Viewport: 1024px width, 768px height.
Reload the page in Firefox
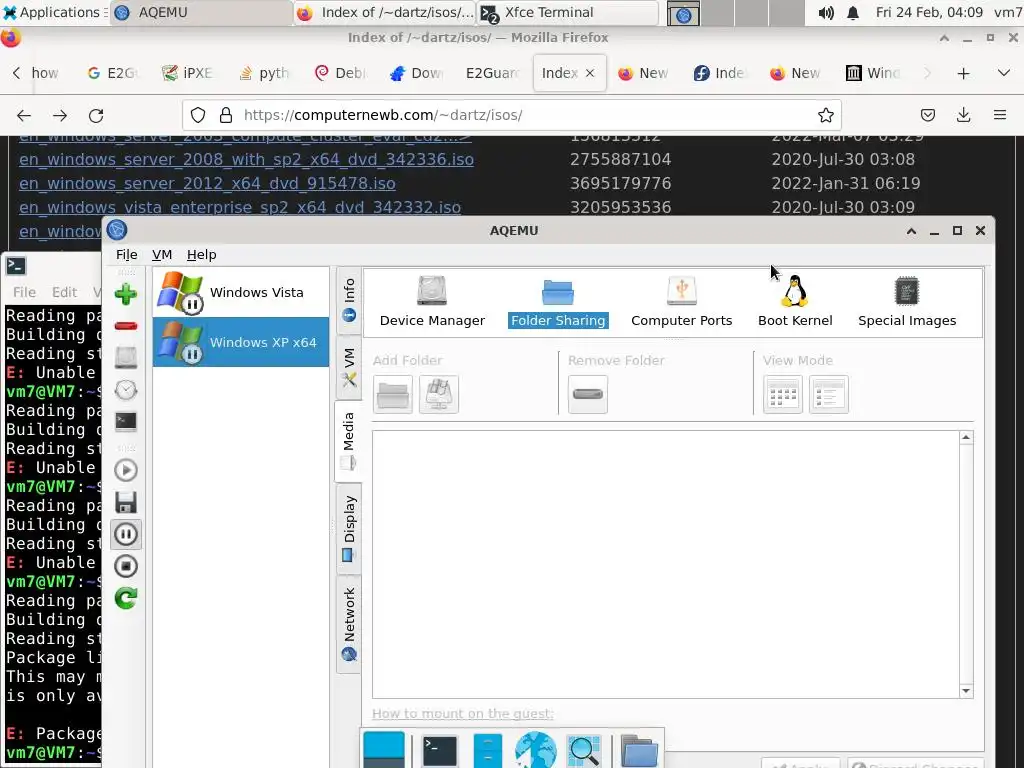tap(96, 116)
